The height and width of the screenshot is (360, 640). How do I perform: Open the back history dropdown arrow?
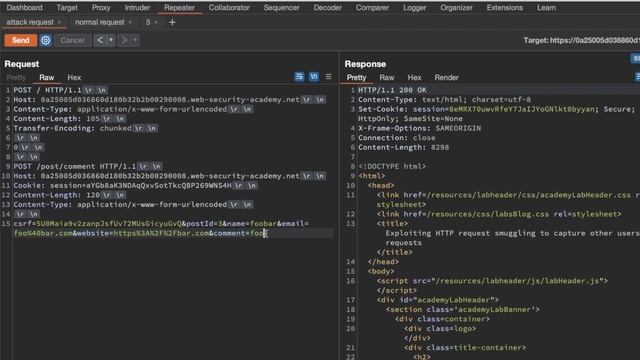[x=111, y=40]
